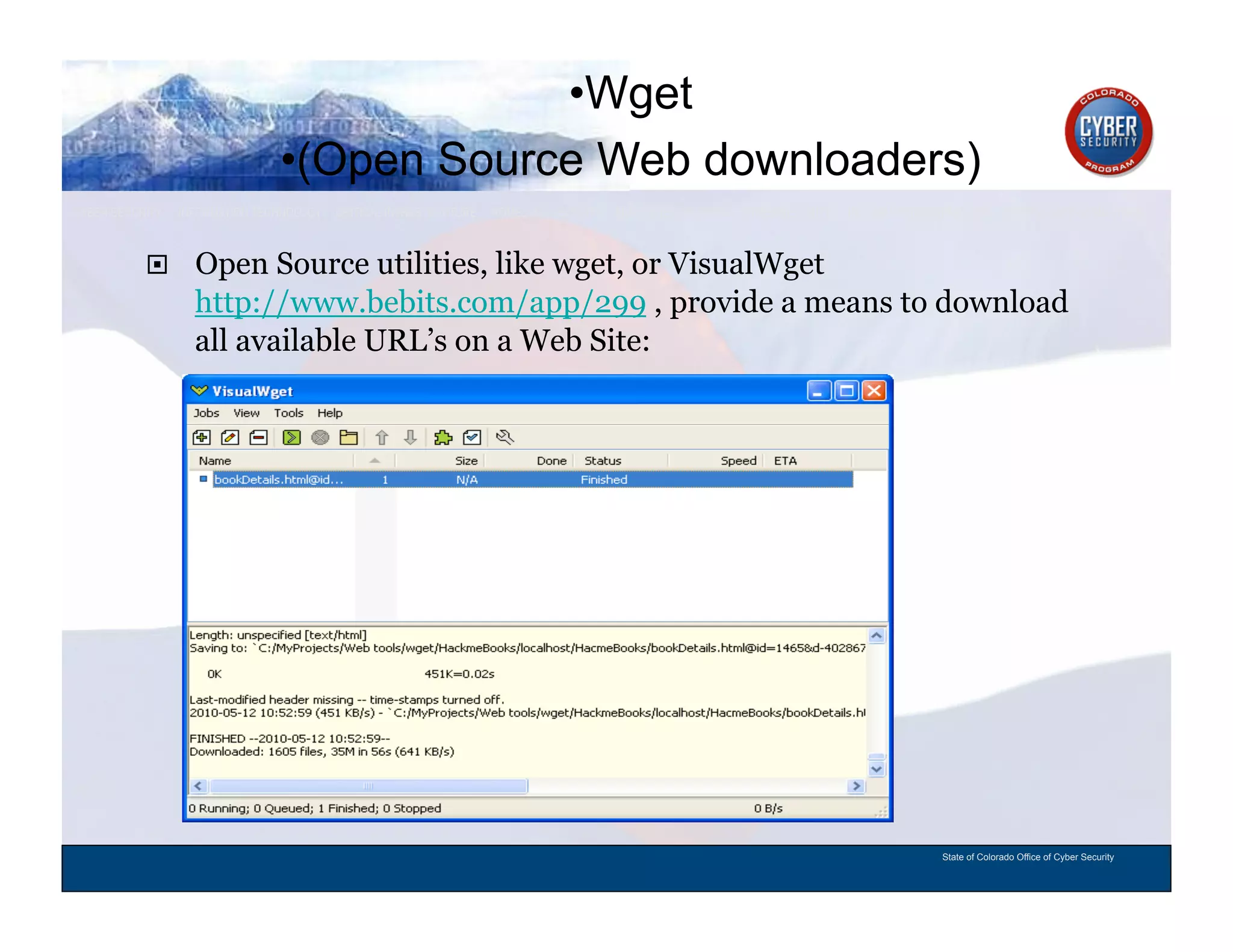
Task: Sort by the ETA column header
Action: point(808,461)
